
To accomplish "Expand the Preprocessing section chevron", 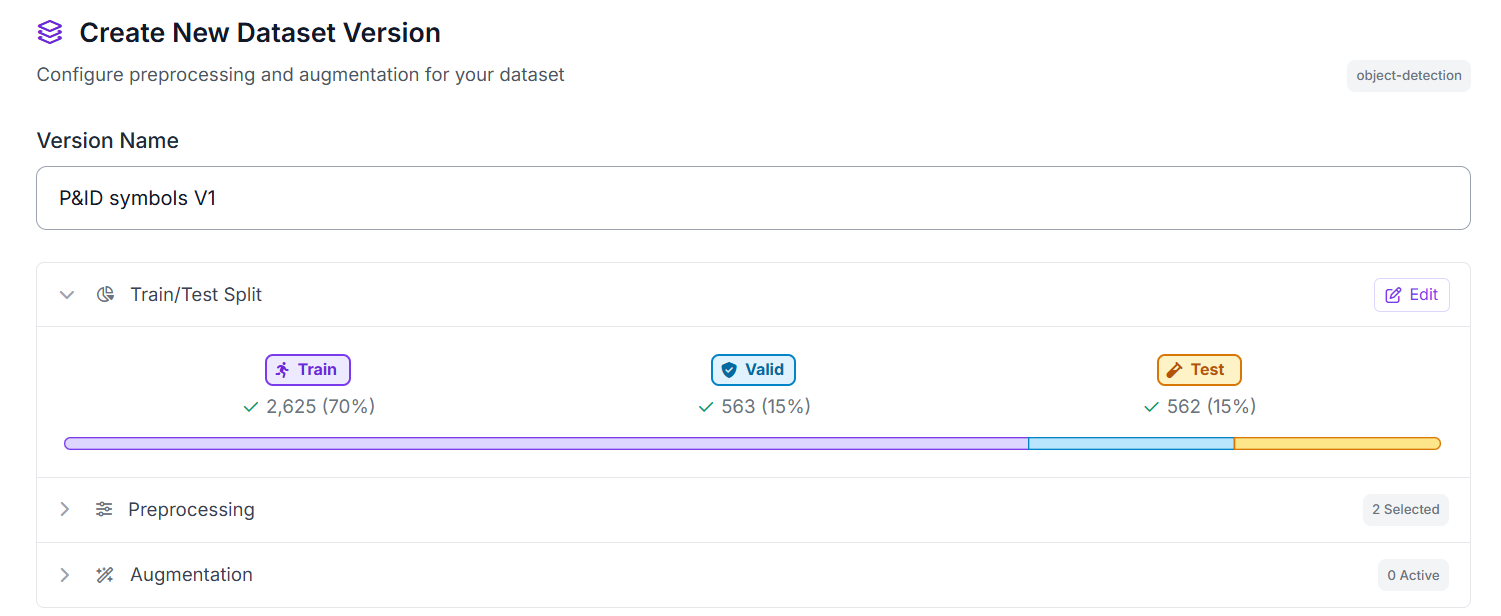I will 65,510.
